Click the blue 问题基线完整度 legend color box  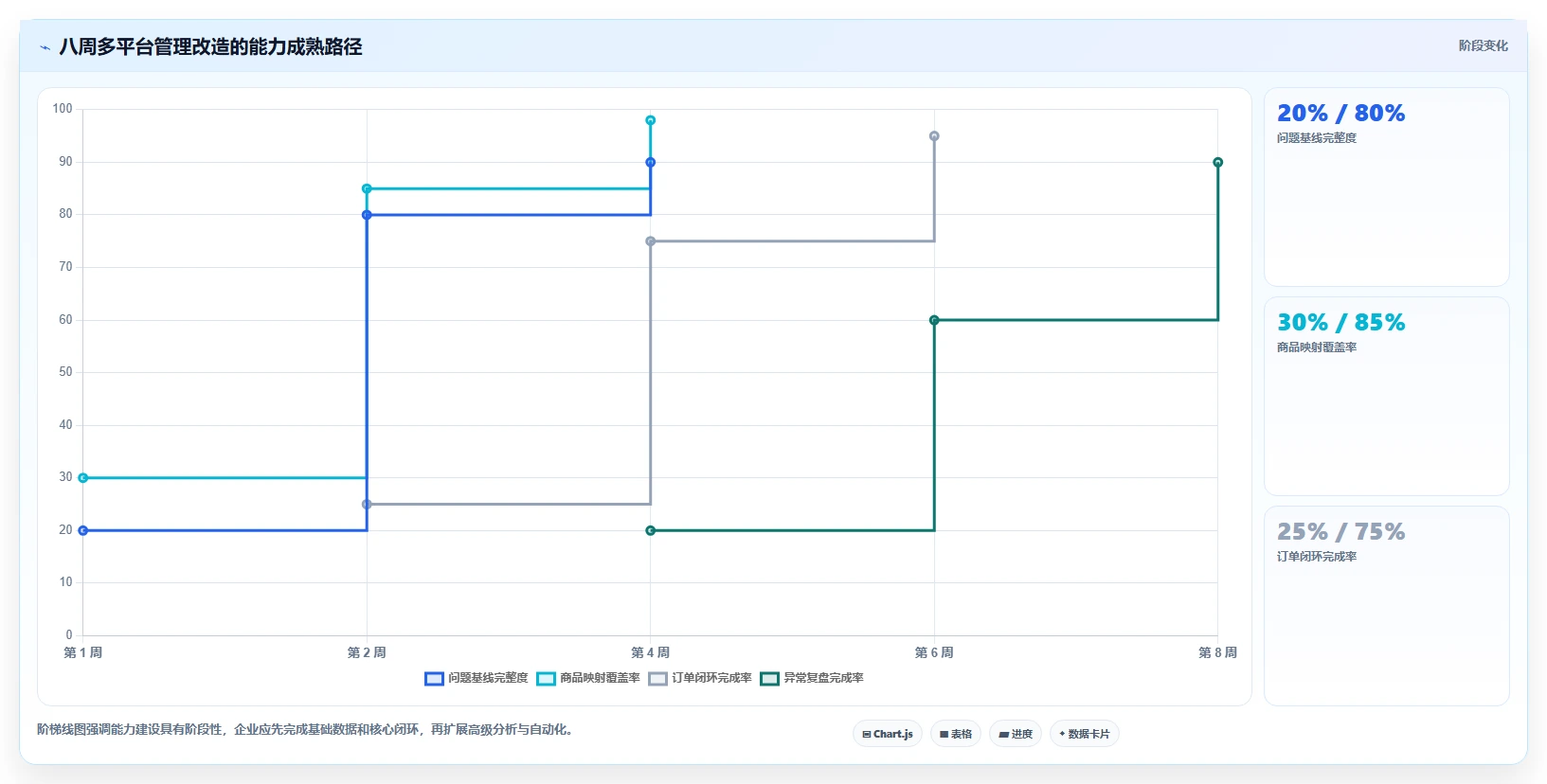pyautogui.click(x=434, y=679)
